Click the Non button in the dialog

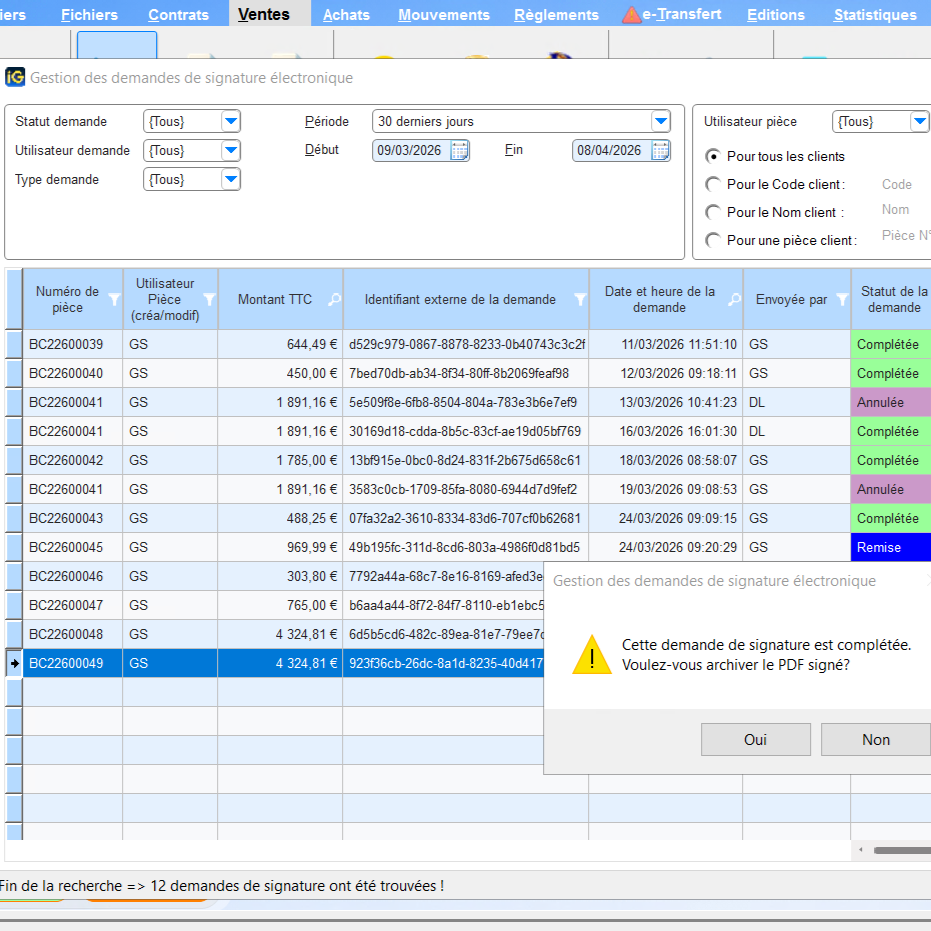coord(875,740)
